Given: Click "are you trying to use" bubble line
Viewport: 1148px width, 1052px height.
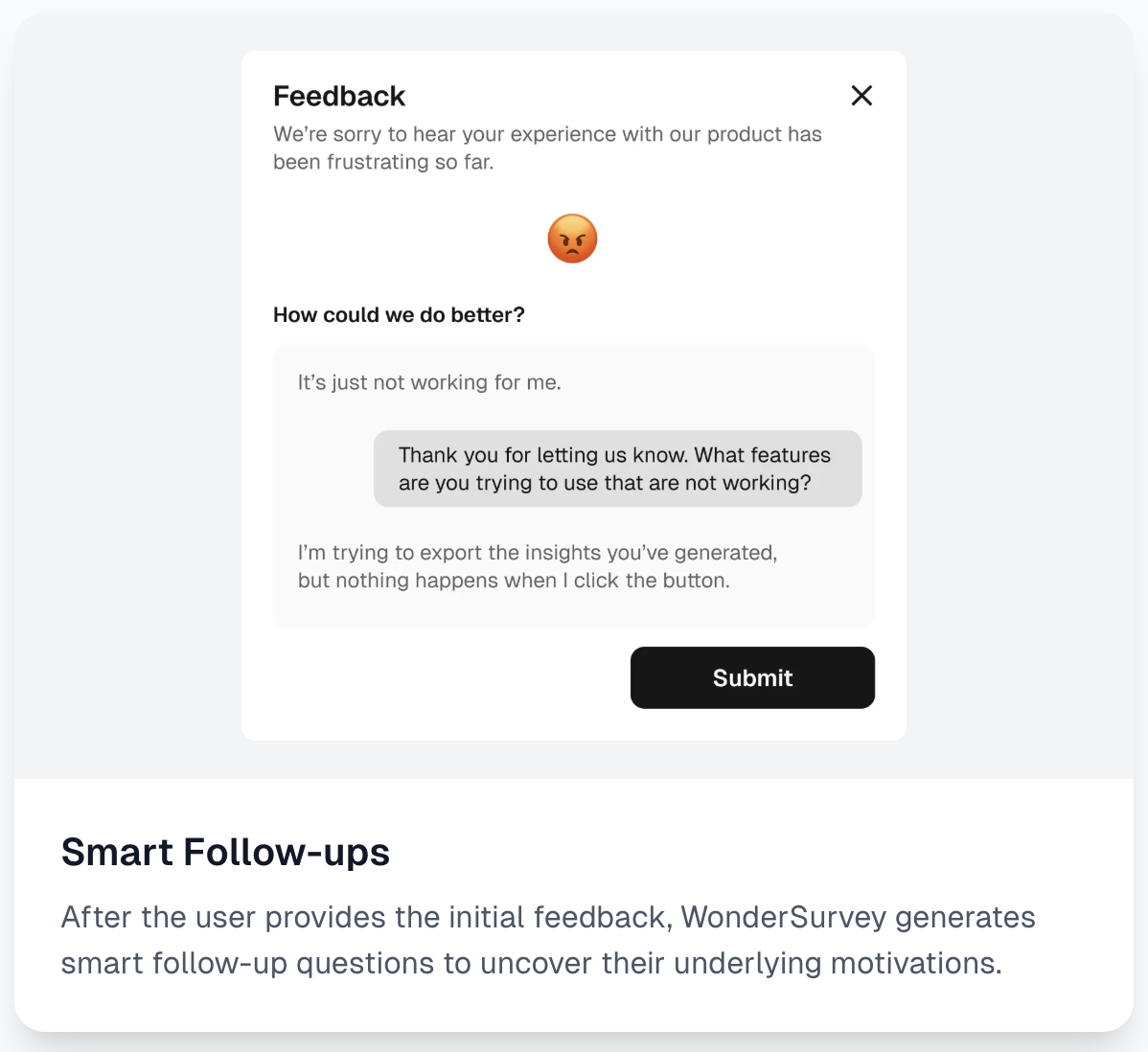Looking at the screenshot, I should [x=605, y=483].
